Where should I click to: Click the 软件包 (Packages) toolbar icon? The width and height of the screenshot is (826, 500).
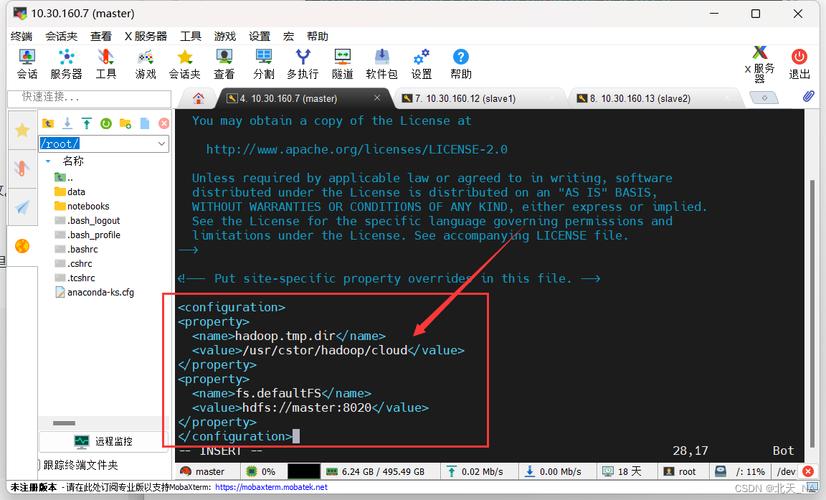[x=381, y=64]
